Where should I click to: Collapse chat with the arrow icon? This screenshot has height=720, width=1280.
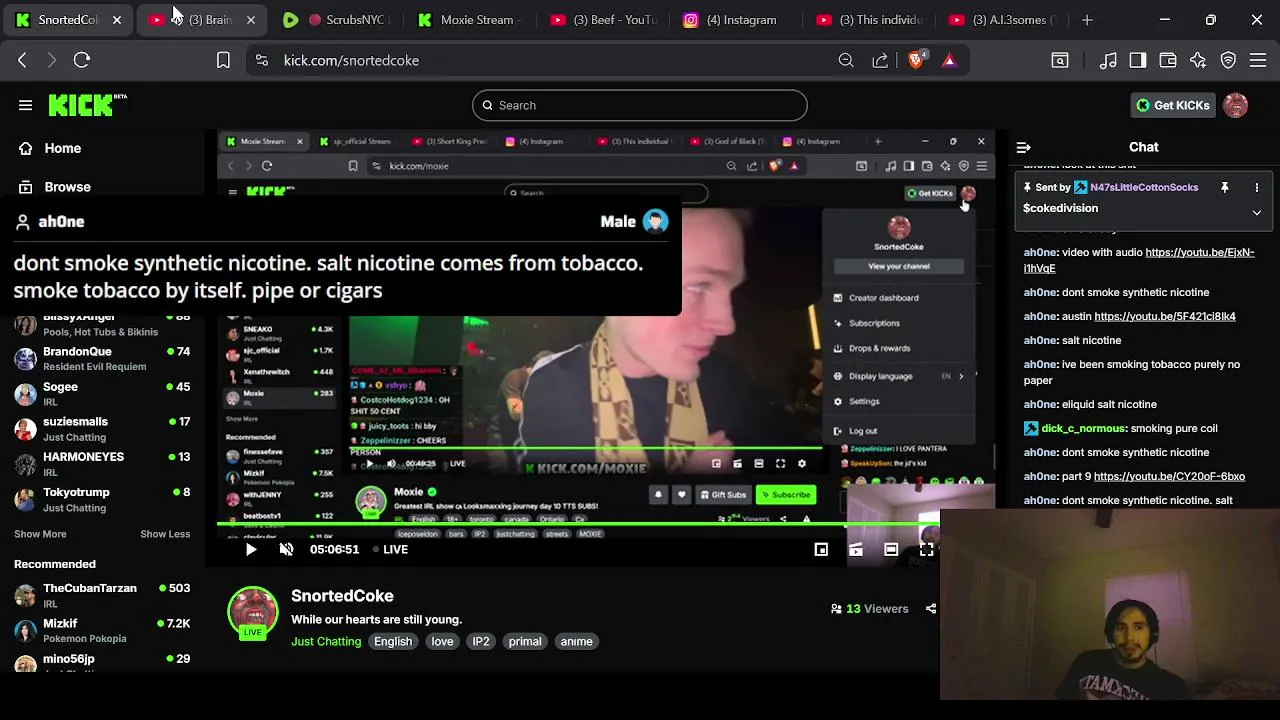pos(1023,147)
